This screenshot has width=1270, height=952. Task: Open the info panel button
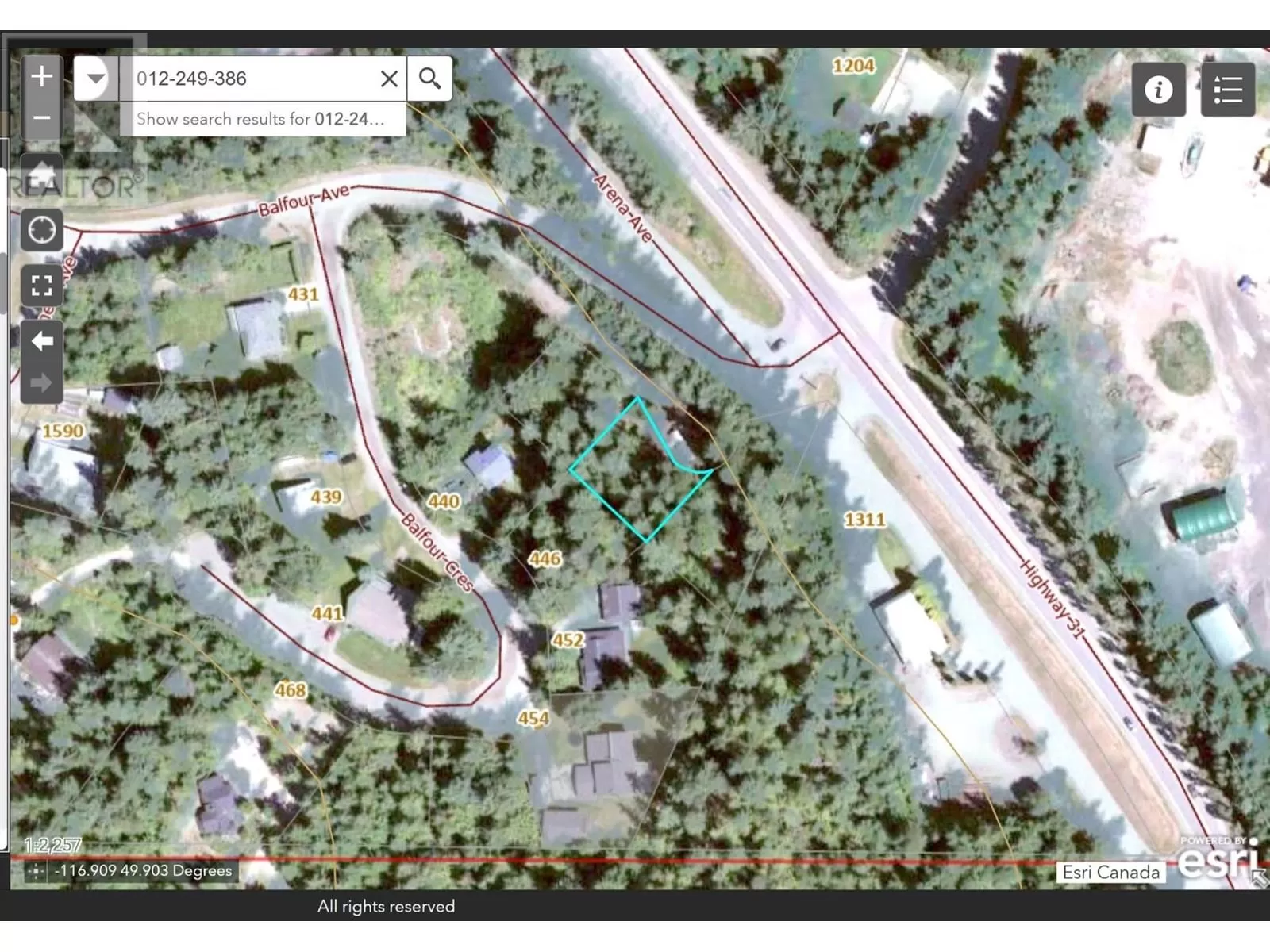click(1158, 90)
